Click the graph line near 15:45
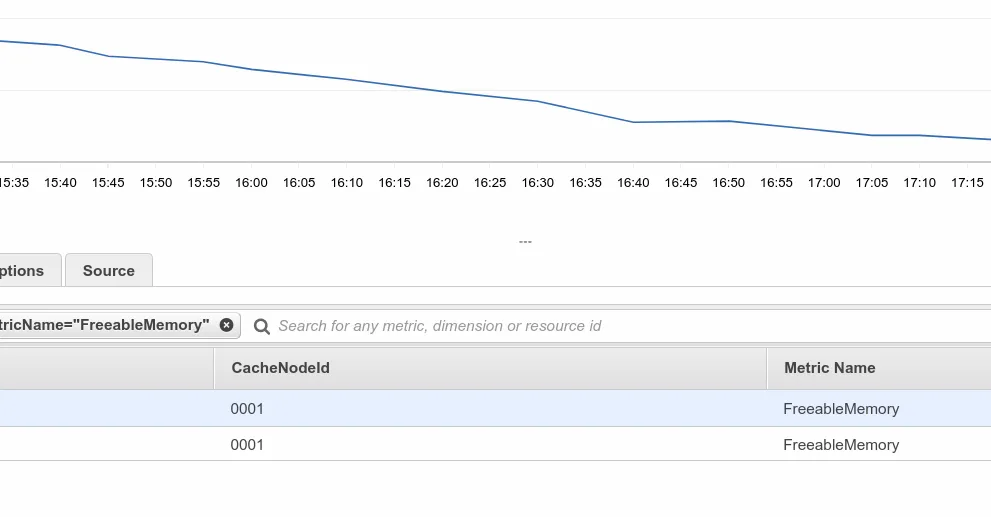 (109, 56)
